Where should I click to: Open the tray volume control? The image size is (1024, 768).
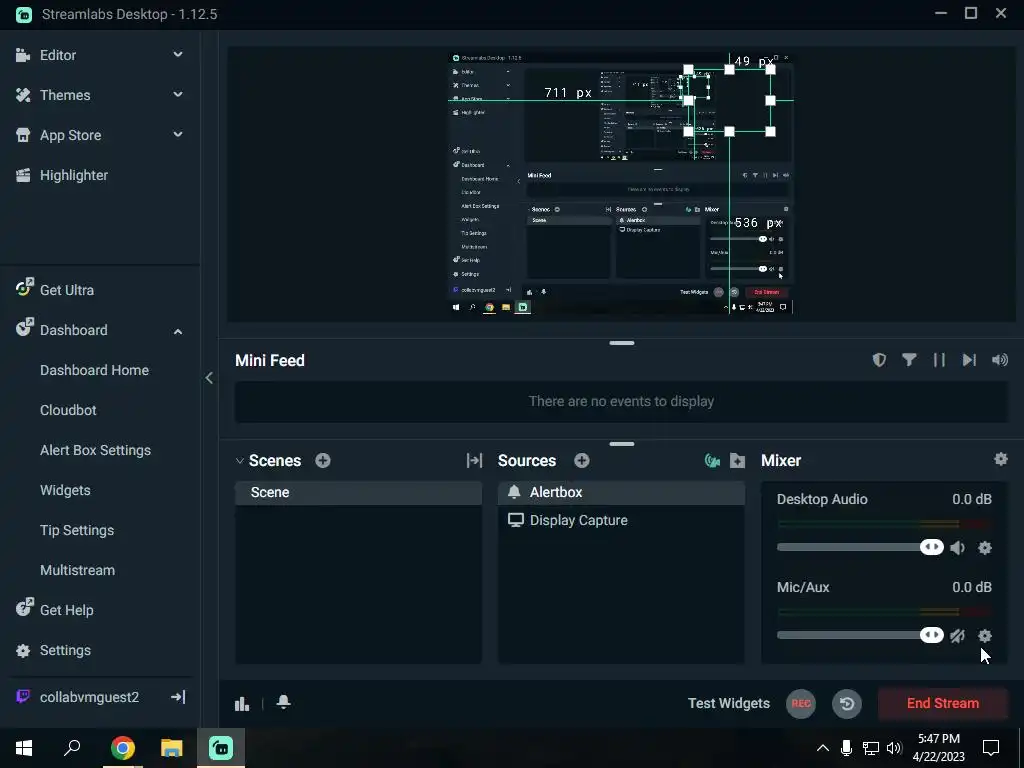coord(894,748)
